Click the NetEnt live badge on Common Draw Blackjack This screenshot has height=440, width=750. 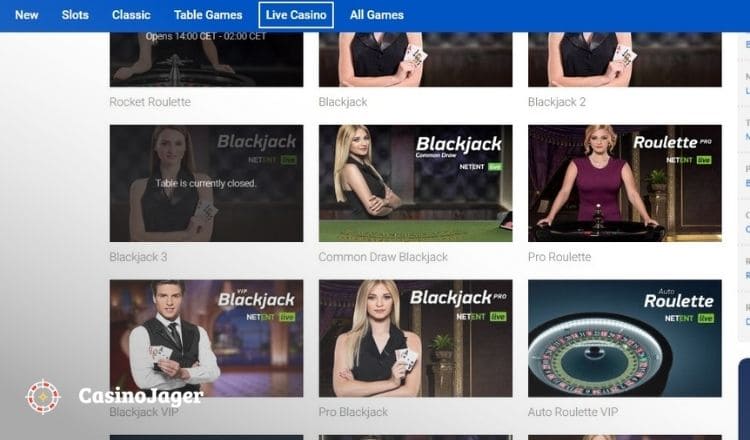(x=480, y=166)
